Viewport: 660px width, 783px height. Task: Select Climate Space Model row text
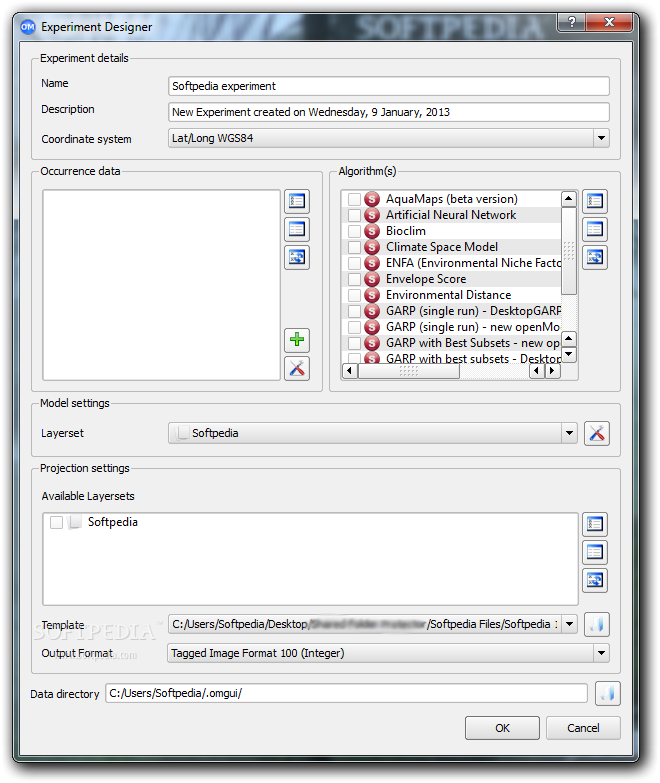pyautogui.click(x=442, y=247)
